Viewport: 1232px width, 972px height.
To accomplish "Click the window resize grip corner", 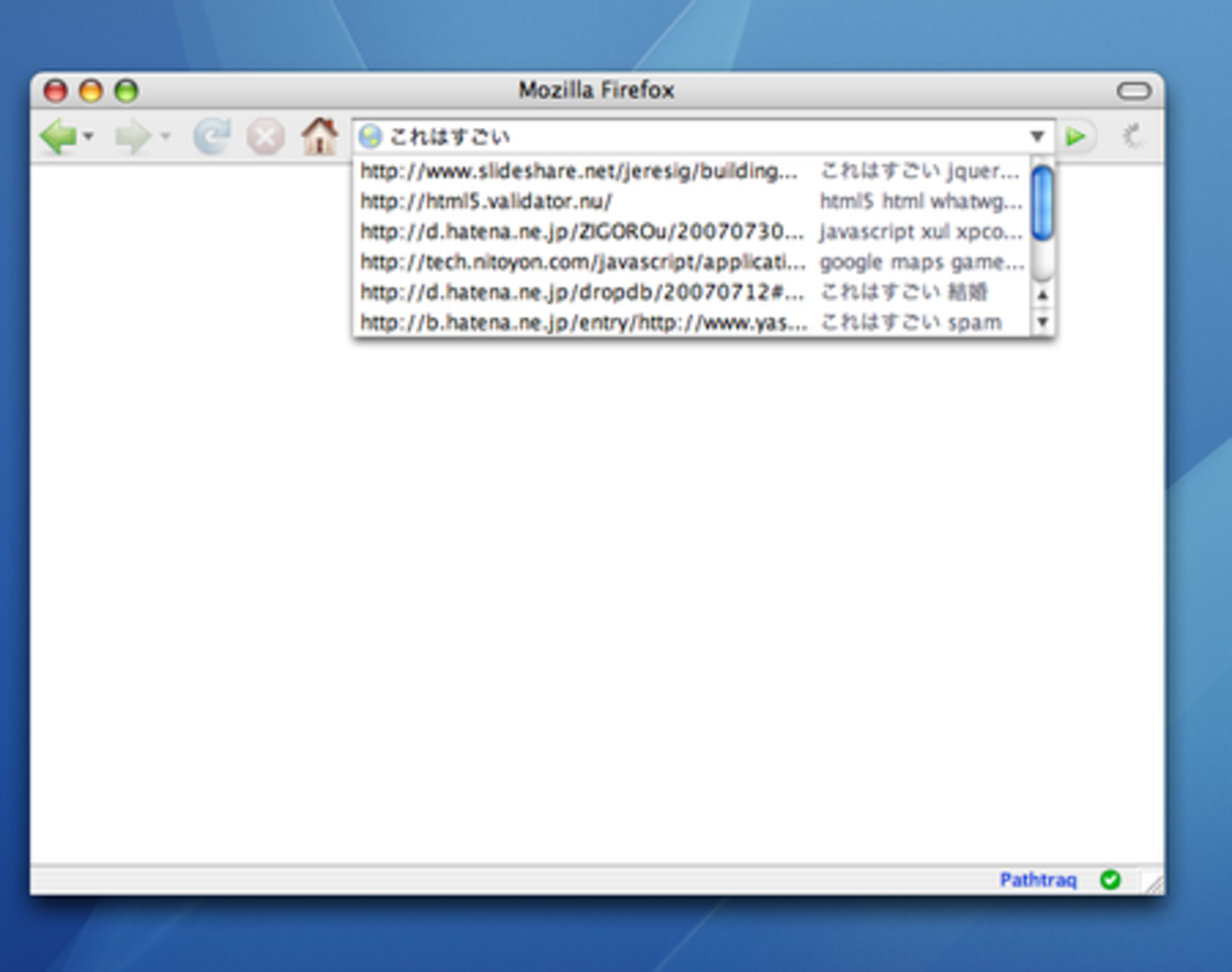I will coord(1153,884).
